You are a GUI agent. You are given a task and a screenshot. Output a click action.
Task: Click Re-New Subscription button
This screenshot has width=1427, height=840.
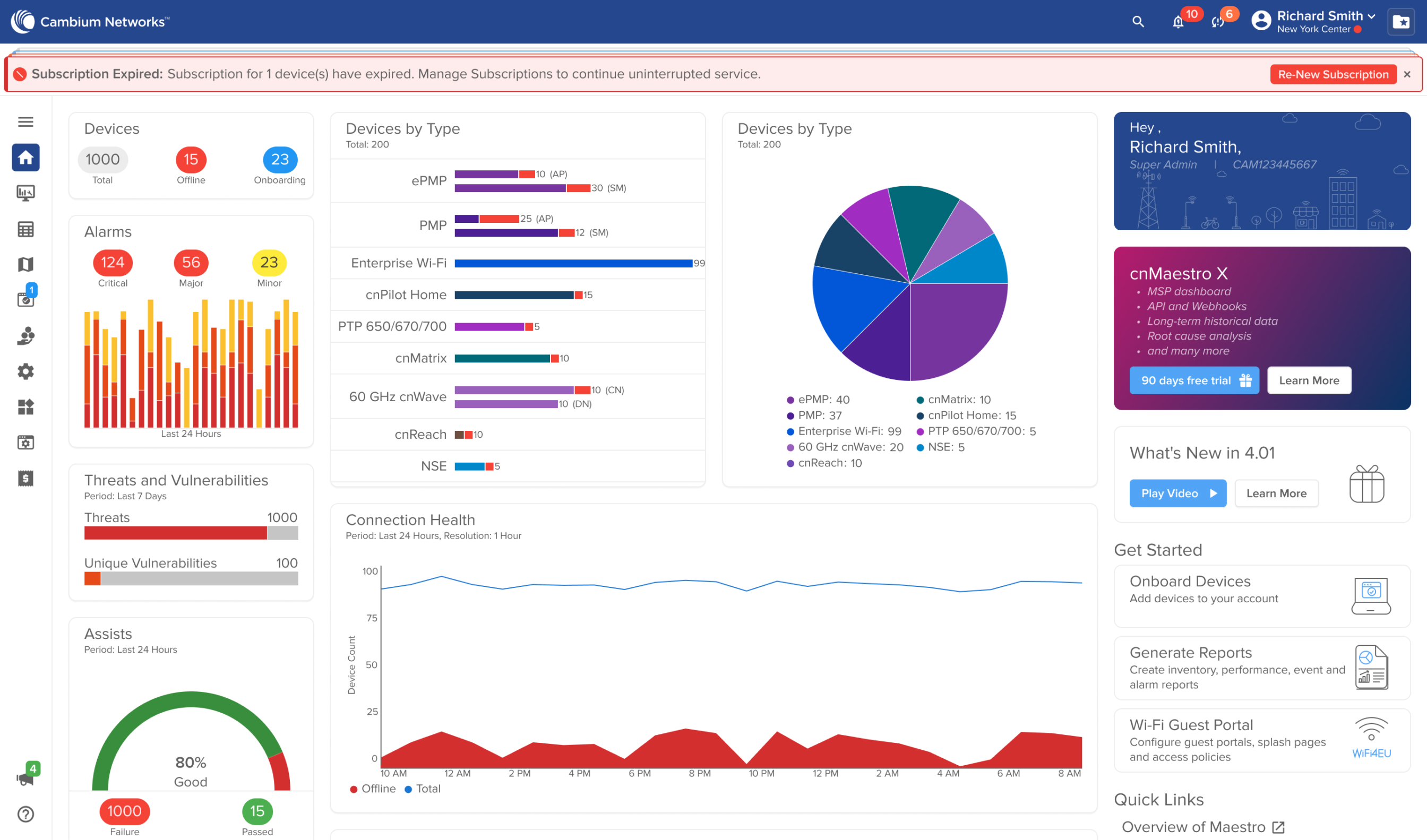click(1333, 74)
